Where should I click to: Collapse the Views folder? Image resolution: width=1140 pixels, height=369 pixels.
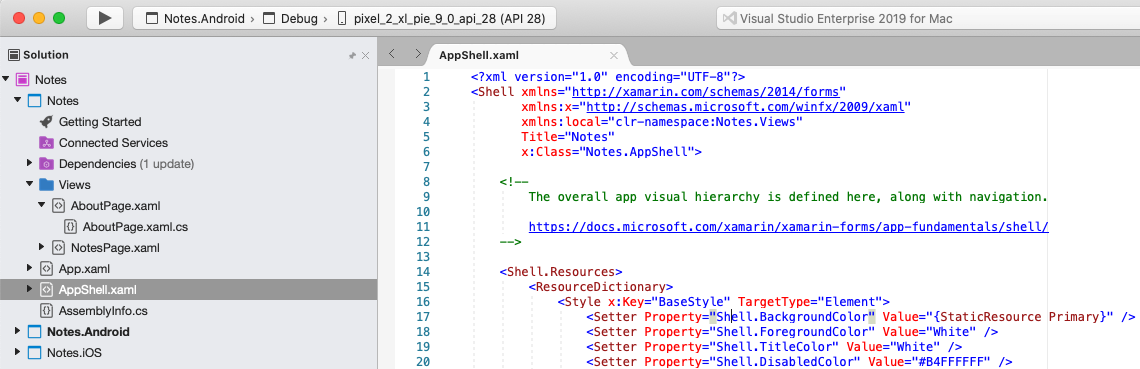pyautogui.click(x=30, y=184)
